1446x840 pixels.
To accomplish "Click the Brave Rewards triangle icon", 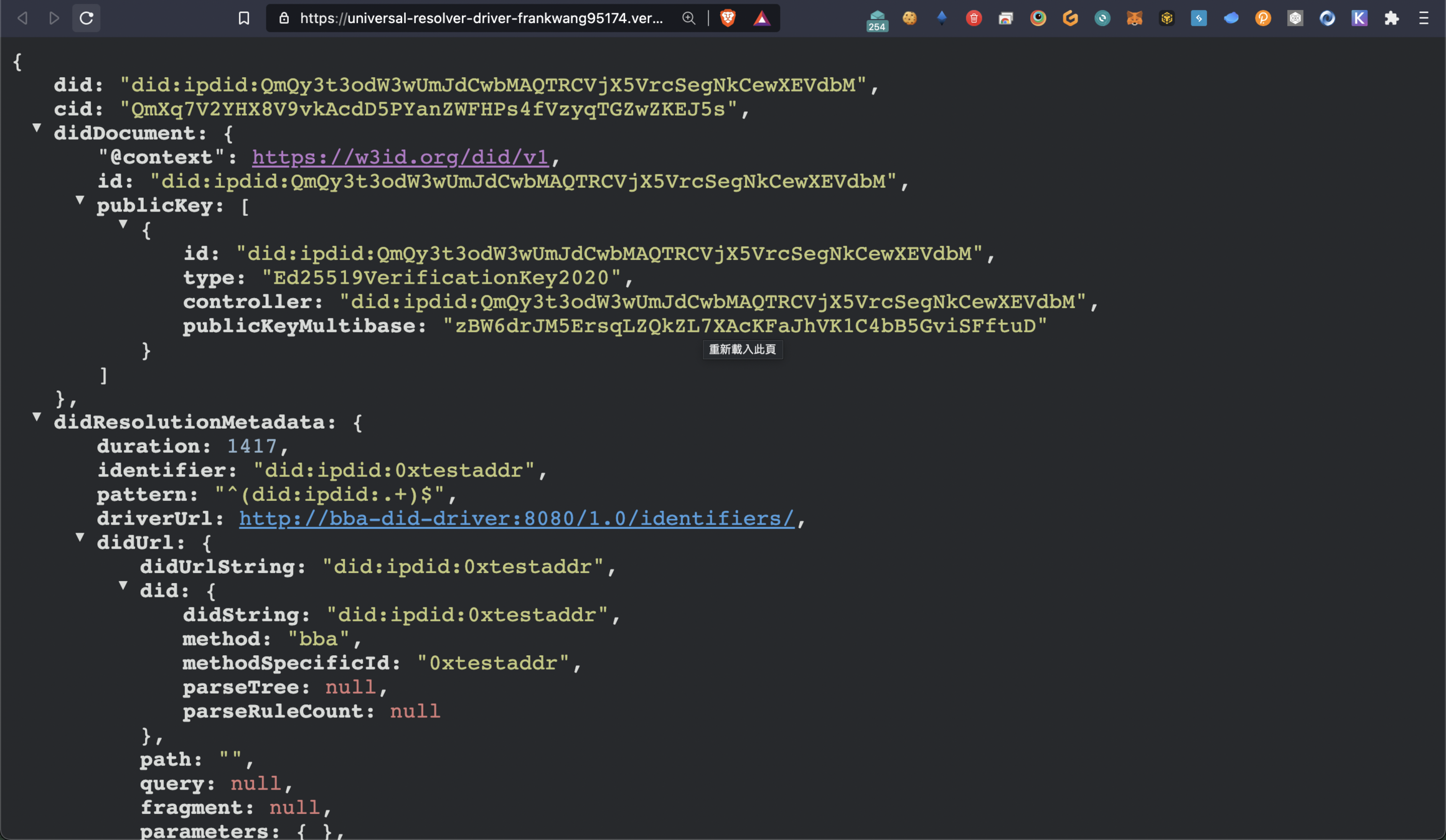I will pyautogui.click(x=761, y=18).
